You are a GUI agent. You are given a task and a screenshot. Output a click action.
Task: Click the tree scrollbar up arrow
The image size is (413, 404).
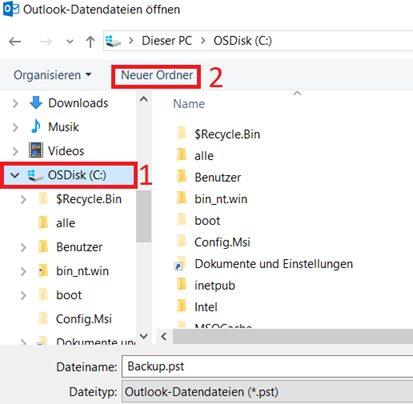coord(144,99)
